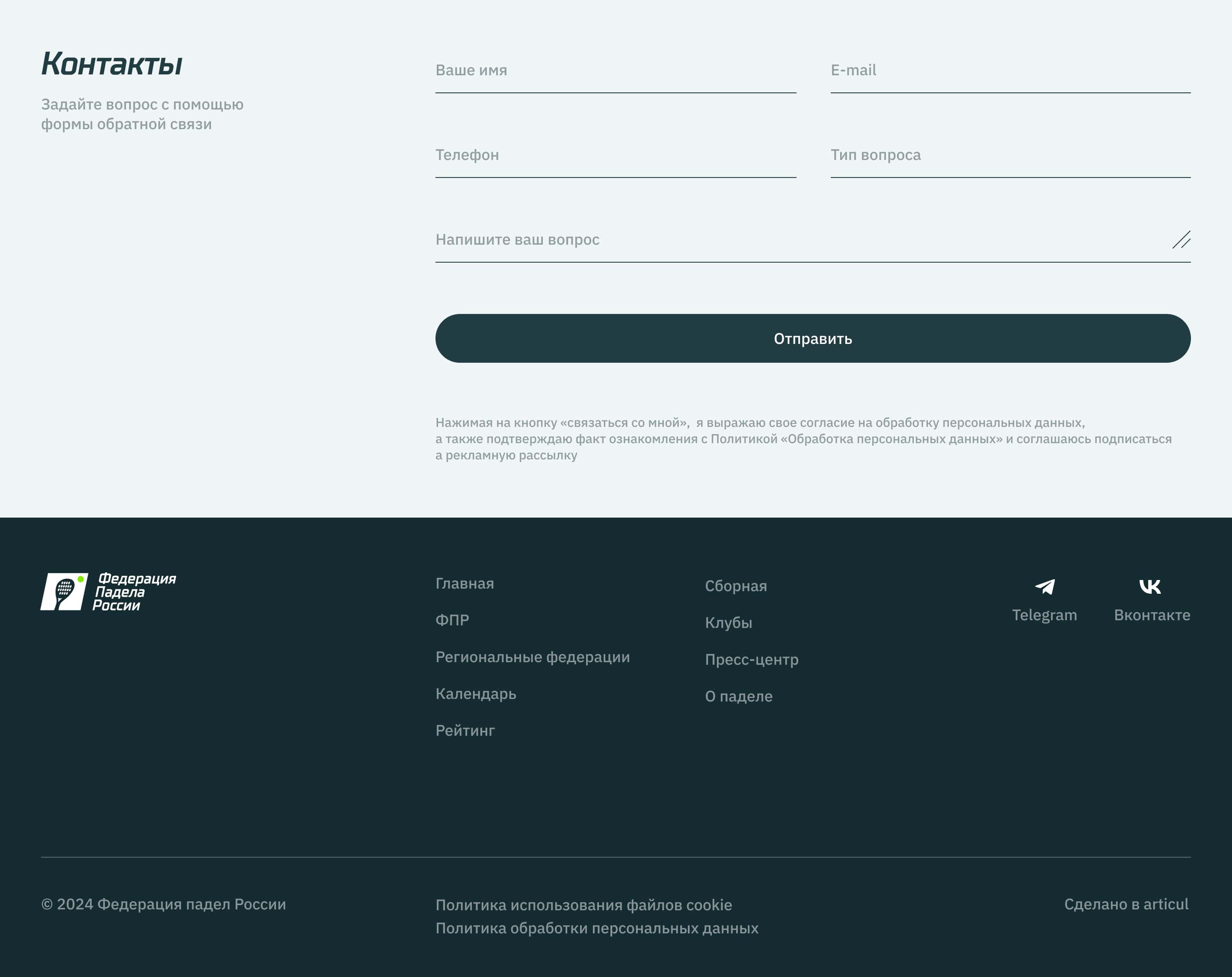The width and height of the screenshot is (1232, 977).
Task: Navigate to Календарь
Action: 475,694
